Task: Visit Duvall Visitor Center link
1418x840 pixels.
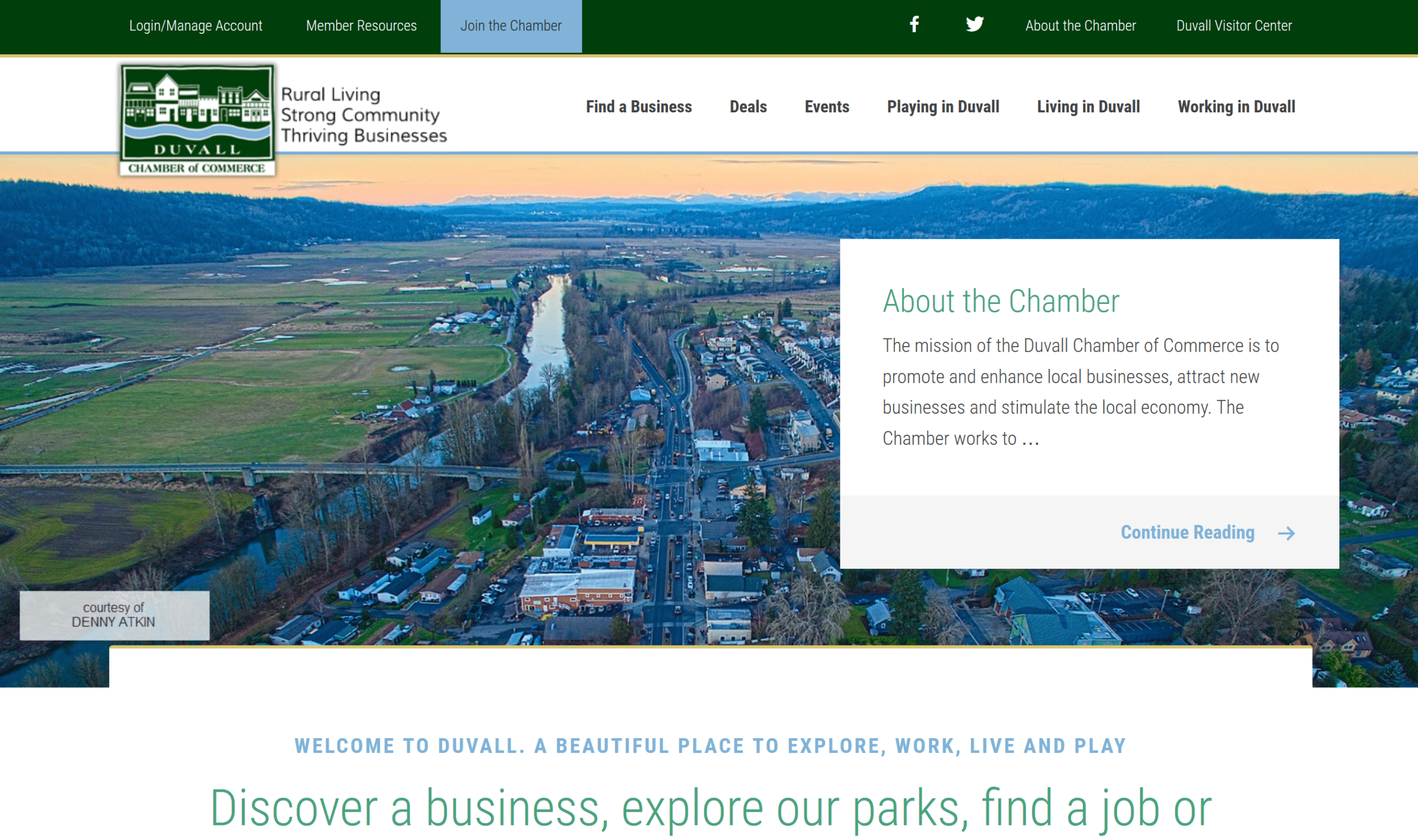Action: (1234, 26)
